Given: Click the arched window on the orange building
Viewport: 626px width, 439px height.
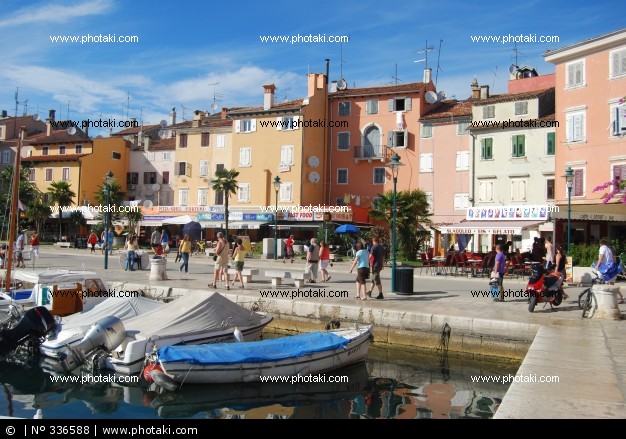Looking at the screenshot, I should coord(371,140).
